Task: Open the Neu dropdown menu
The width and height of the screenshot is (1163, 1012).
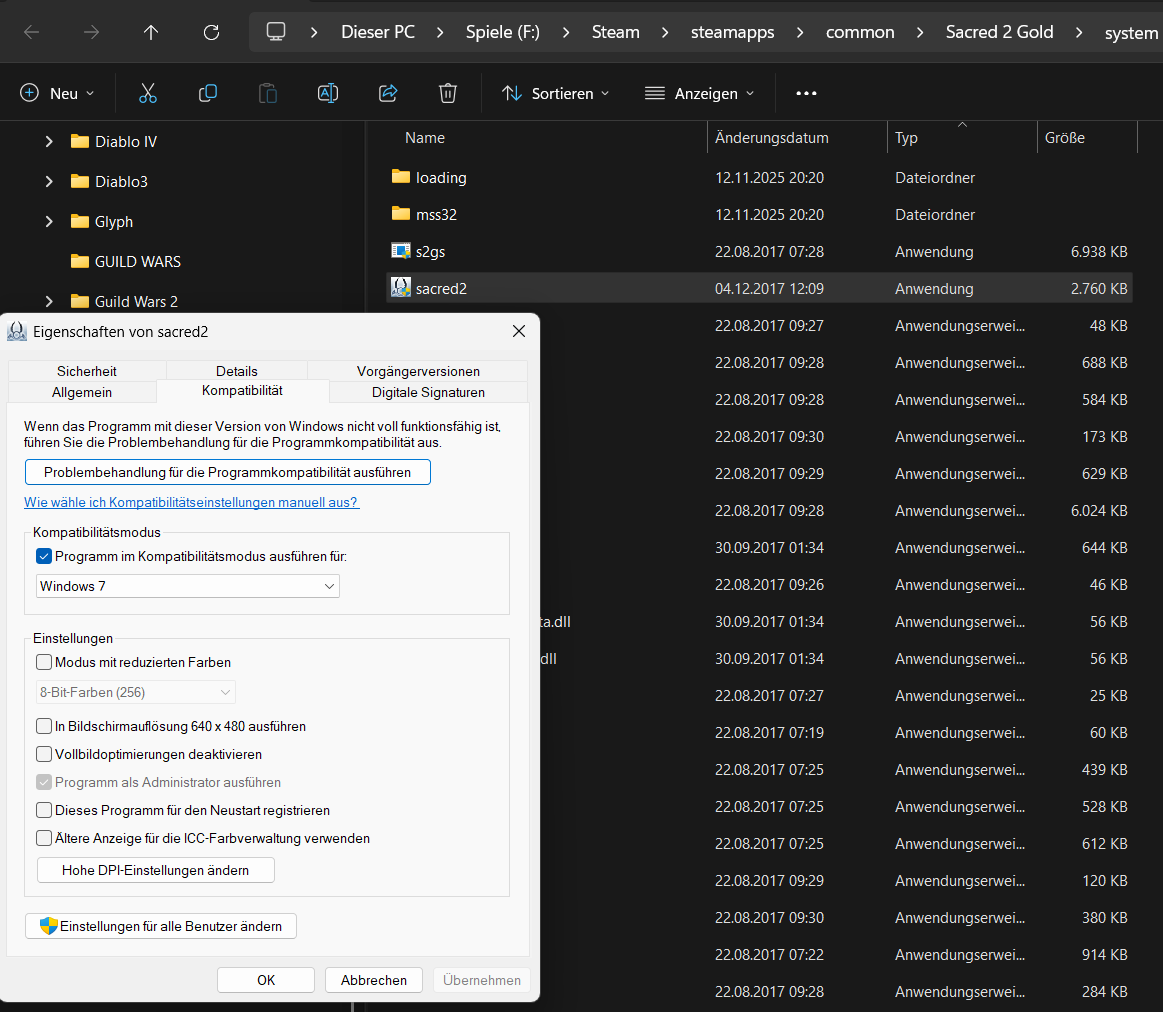Action: click(x=57, y=93)
